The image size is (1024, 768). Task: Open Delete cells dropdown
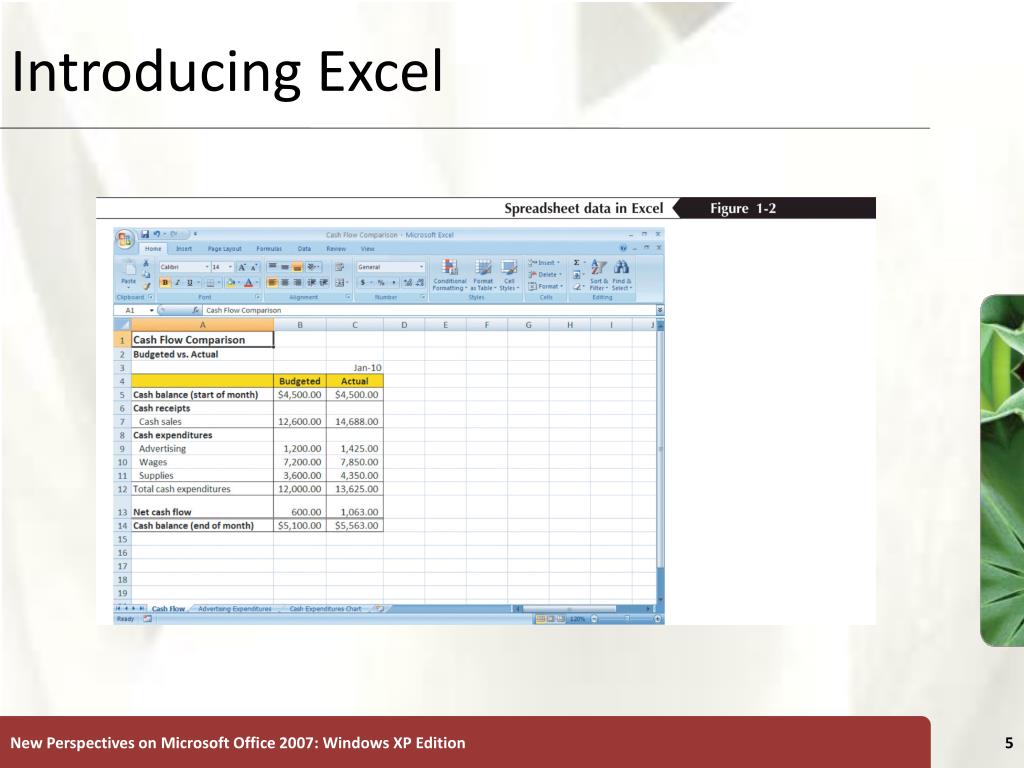tap(545, 274)
